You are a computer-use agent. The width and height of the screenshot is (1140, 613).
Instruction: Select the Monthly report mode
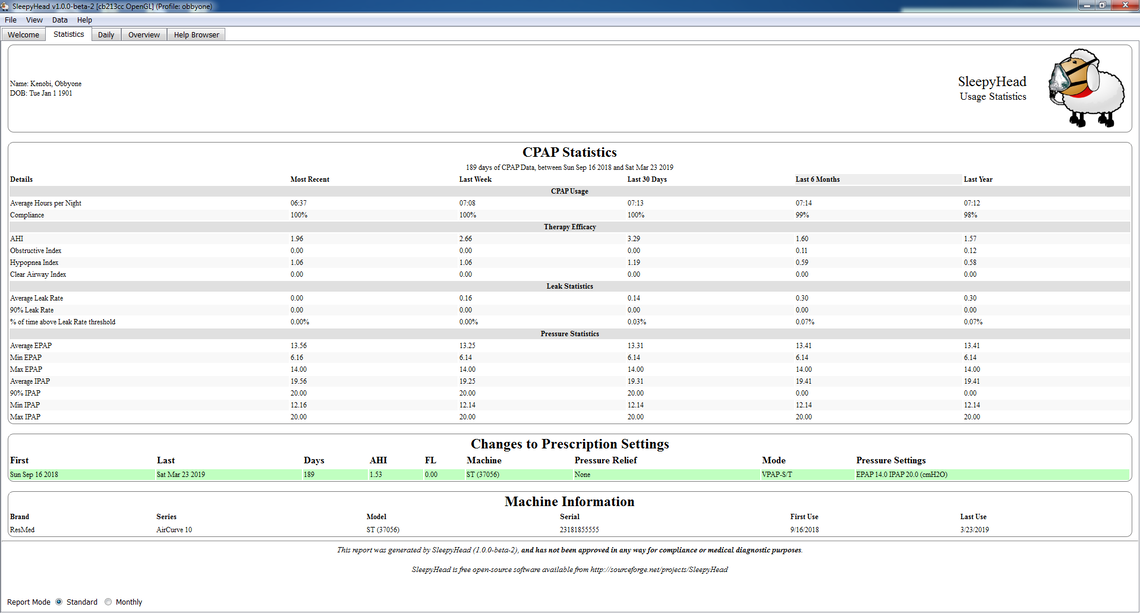(x=108, y=602)
